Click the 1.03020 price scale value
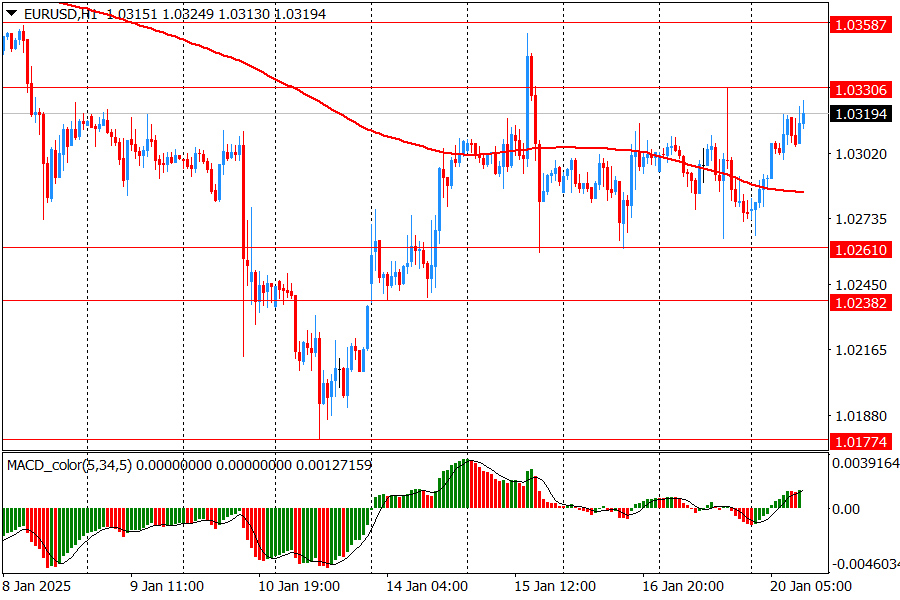This screenshot has height=600, width=900. tap(860, 154)
